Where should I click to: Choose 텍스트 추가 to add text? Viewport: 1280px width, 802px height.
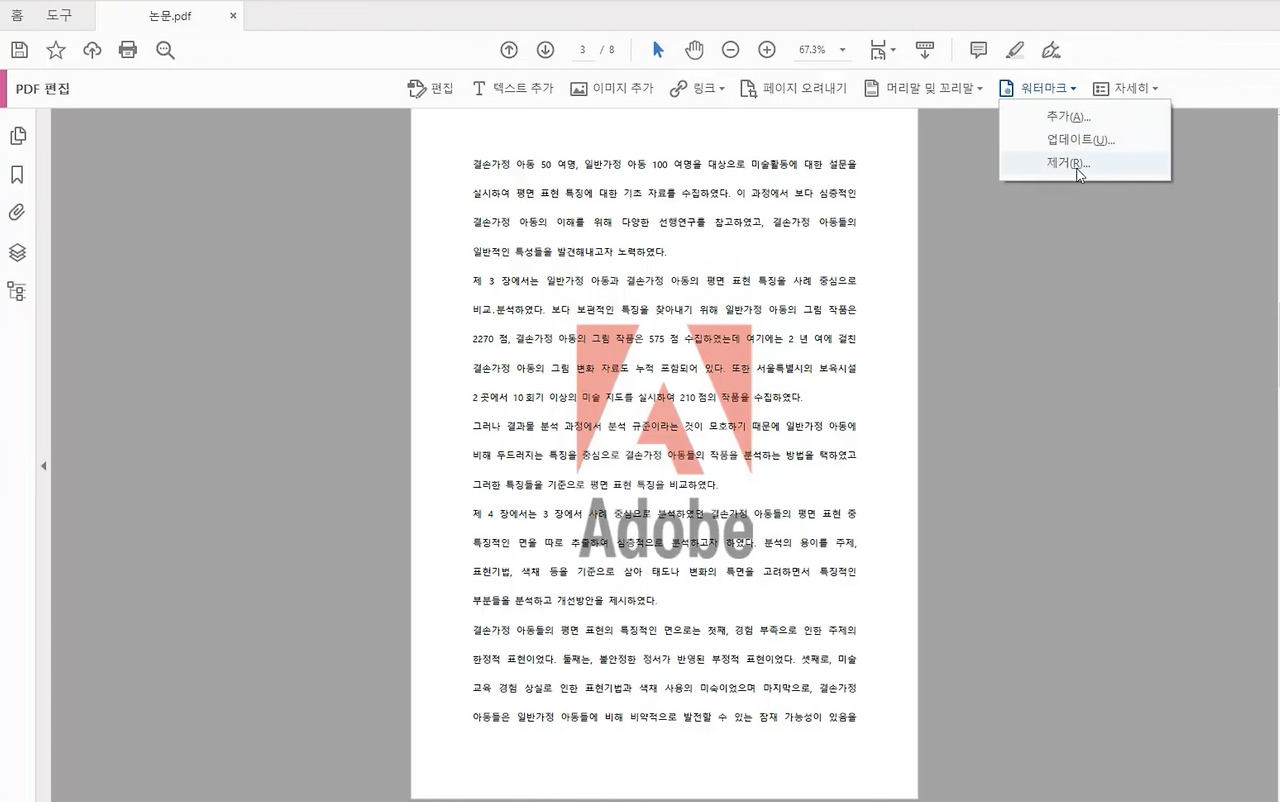[x=512, y=89]
